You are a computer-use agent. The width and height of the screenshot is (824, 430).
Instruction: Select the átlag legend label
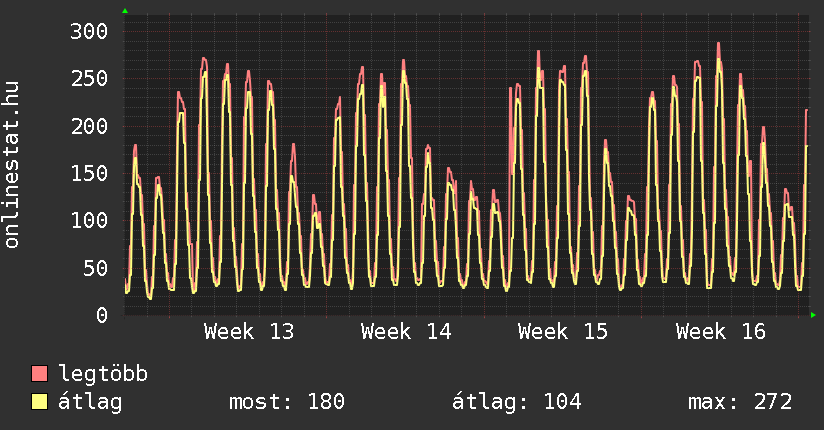point(91,402)
